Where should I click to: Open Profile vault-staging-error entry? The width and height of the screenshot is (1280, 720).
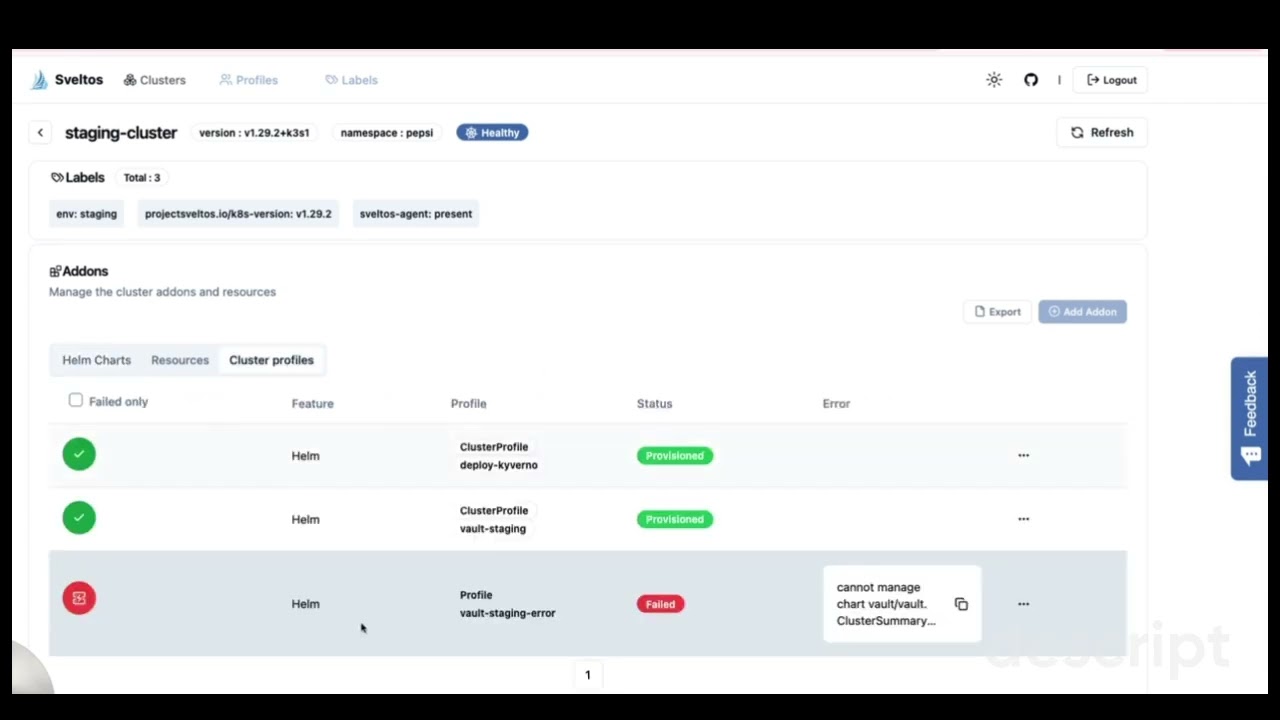(507, 604)
